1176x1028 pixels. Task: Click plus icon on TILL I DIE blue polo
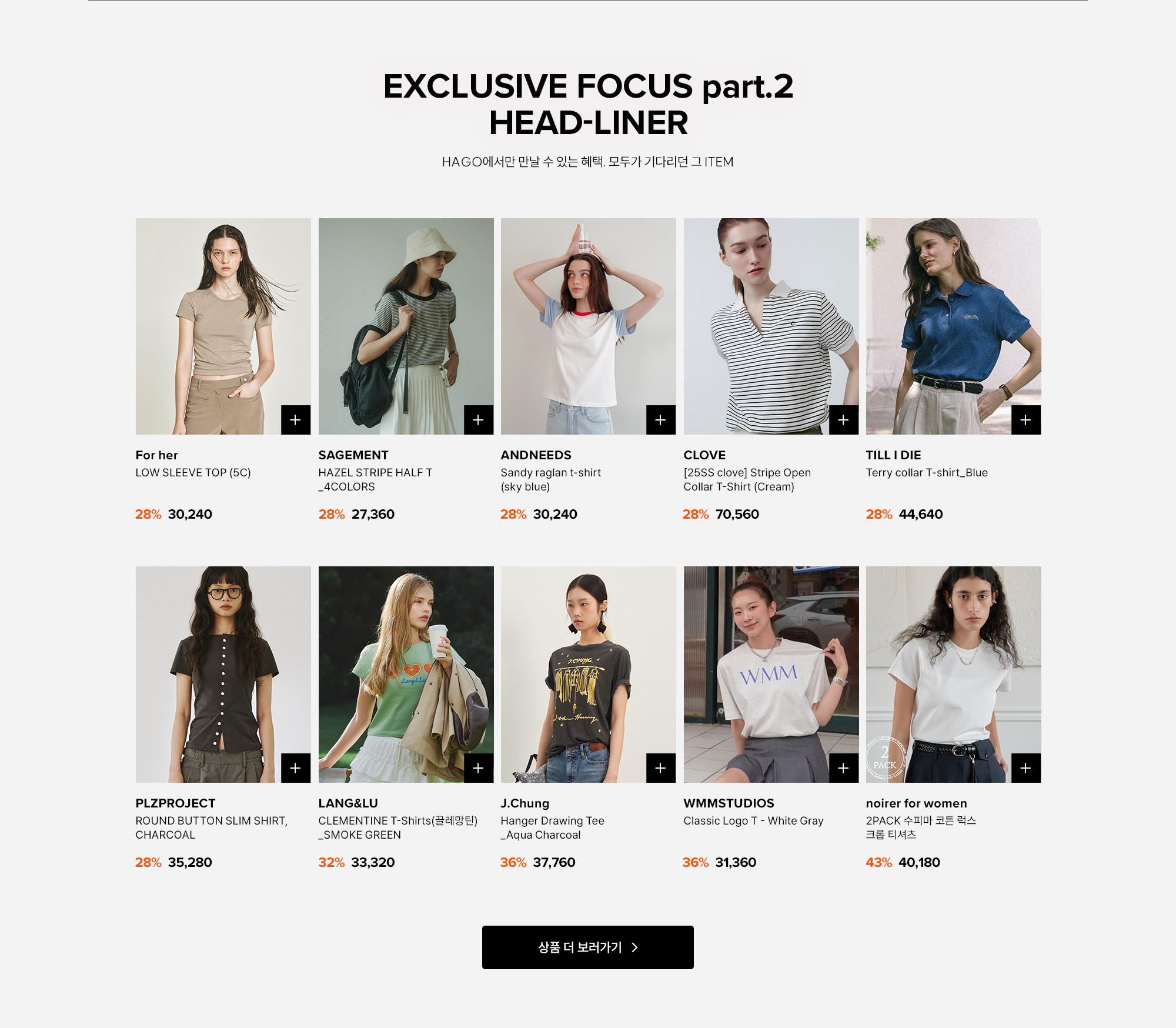1026,420
